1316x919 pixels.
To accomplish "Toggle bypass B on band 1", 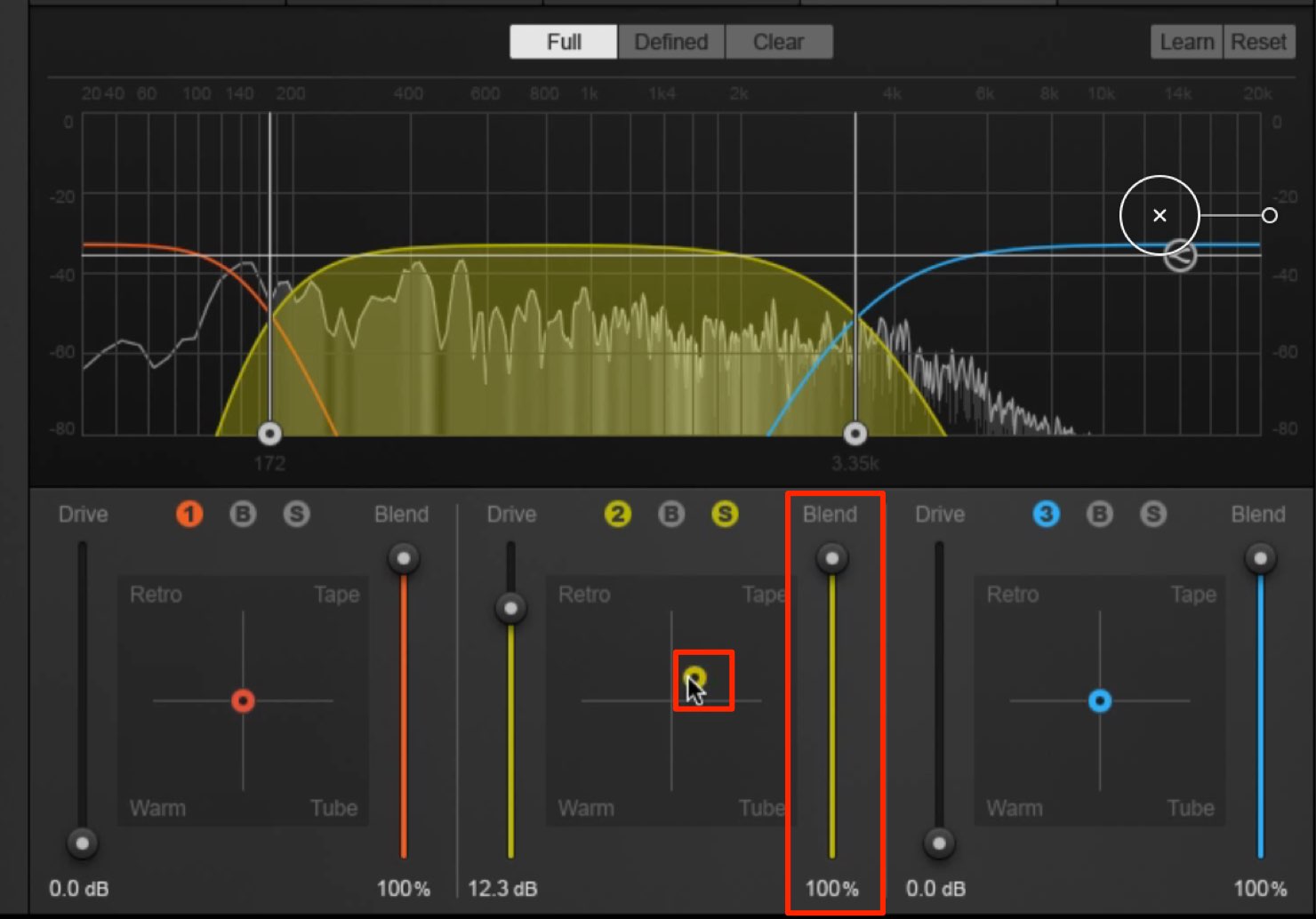I will (x=243, y=514).
